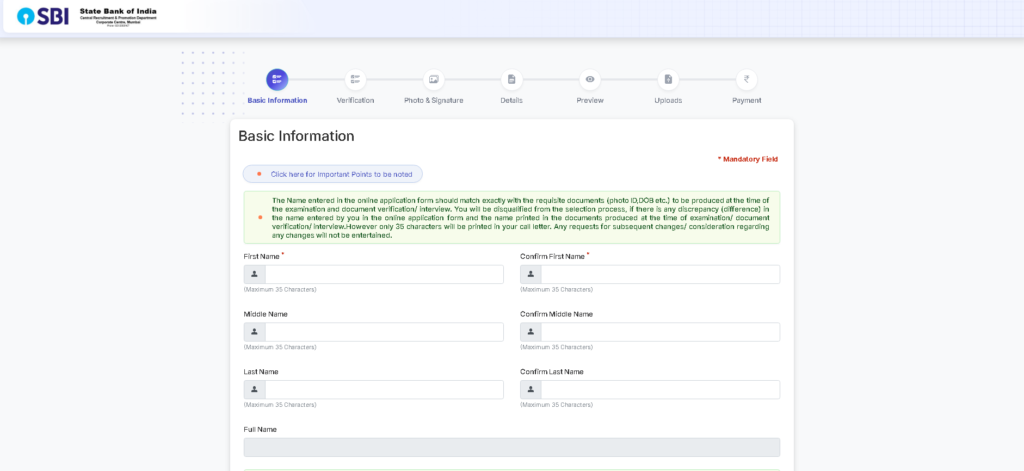This screenshot has height=471, width=1024.
Task: Switch to the Payment label
Action: pos(746,101)
